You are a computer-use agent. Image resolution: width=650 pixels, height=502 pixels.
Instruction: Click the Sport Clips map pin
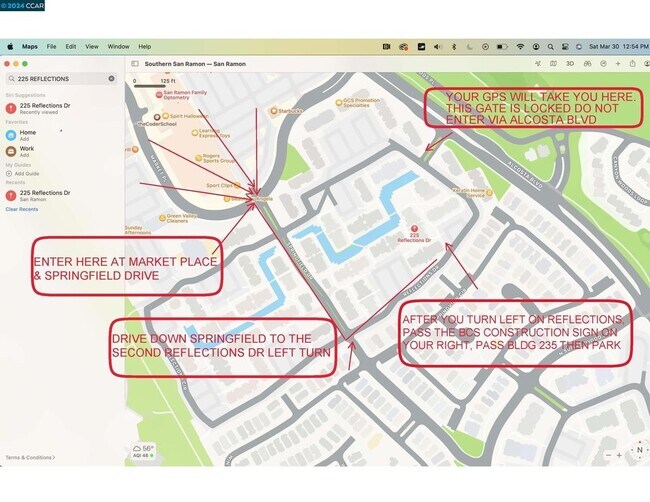[x=237, y=185]
